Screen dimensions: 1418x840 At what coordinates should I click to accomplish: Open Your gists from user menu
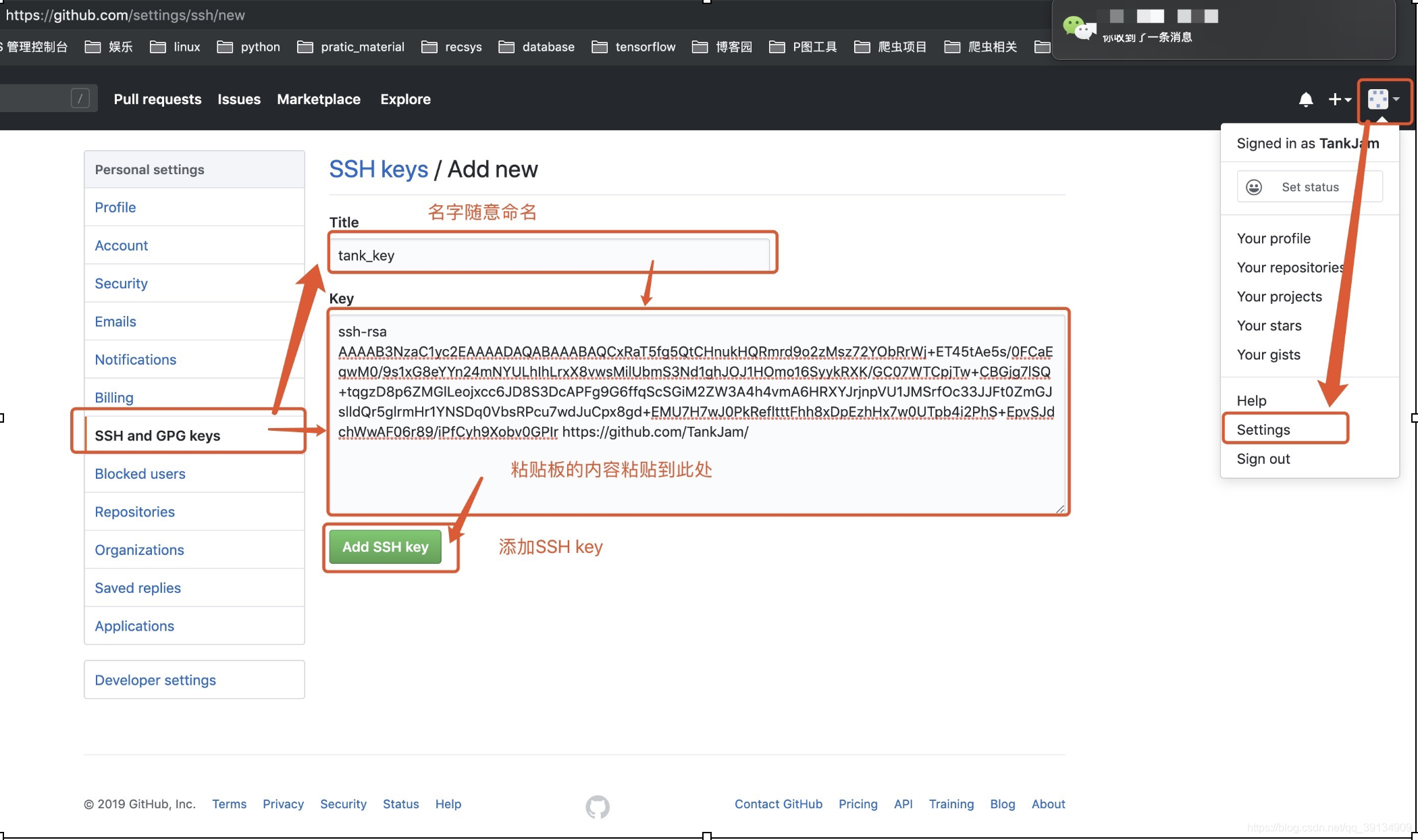[x=1268, y=355]
